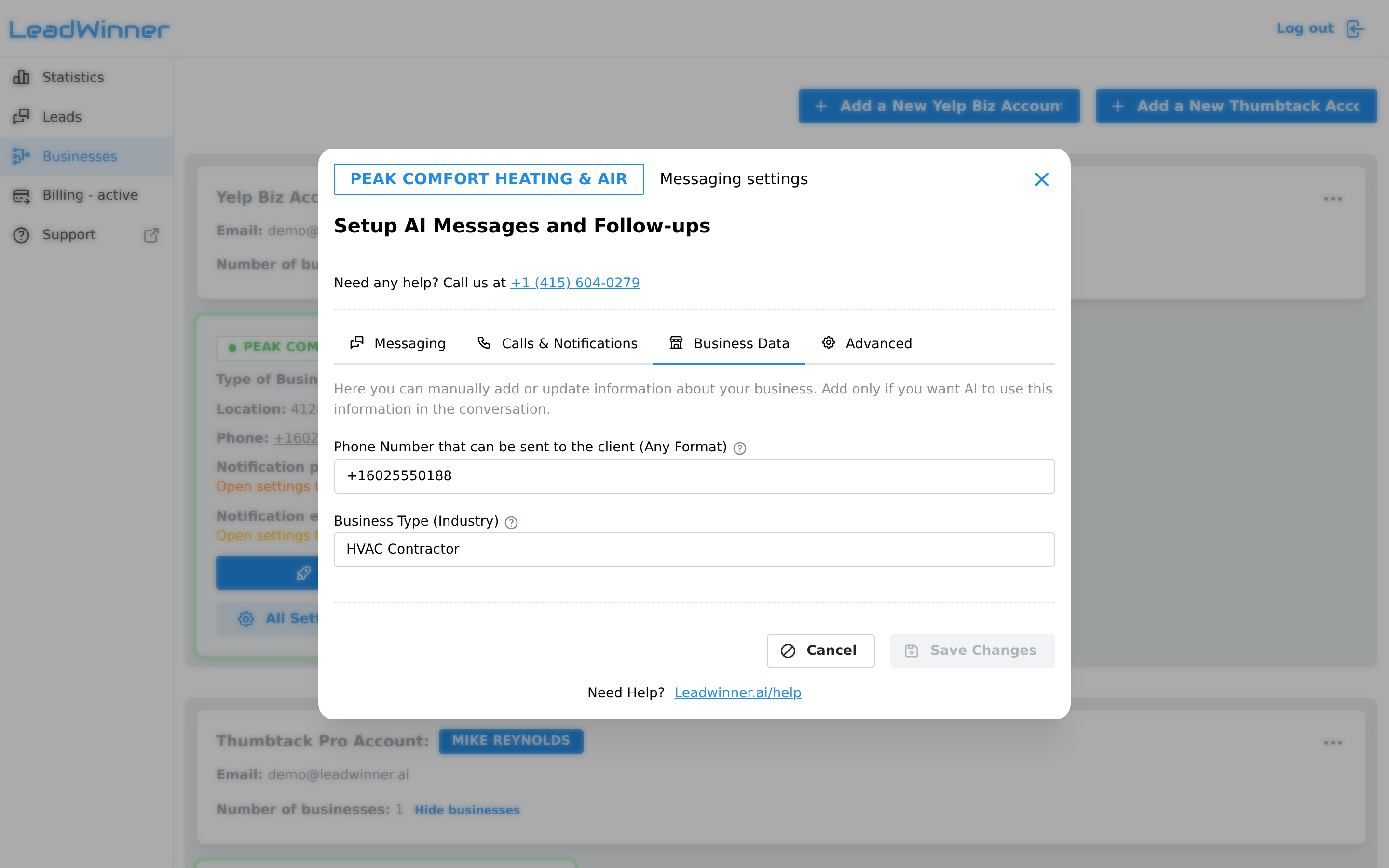This screenshot has height=868, width=1389.
Task: Click the 'Messaging settings' title text
Action: 734,179
